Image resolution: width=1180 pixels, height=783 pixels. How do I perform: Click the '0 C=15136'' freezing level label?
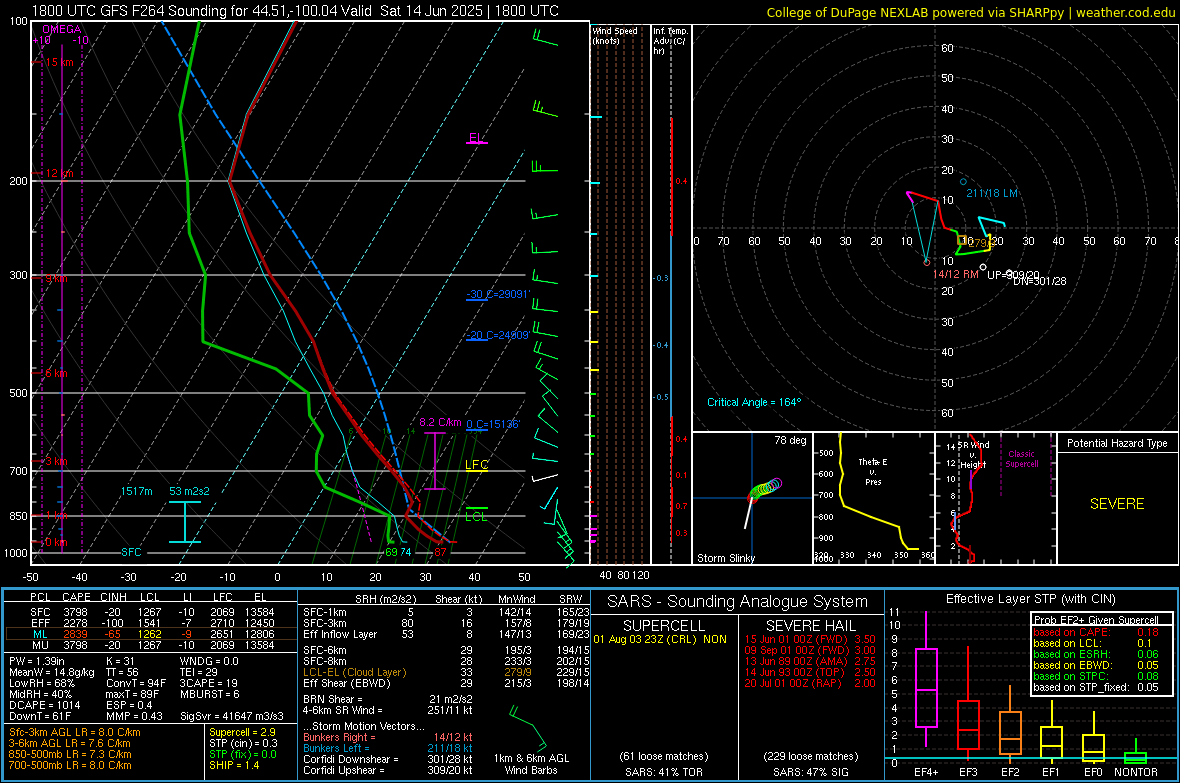[x=493, y=424]
